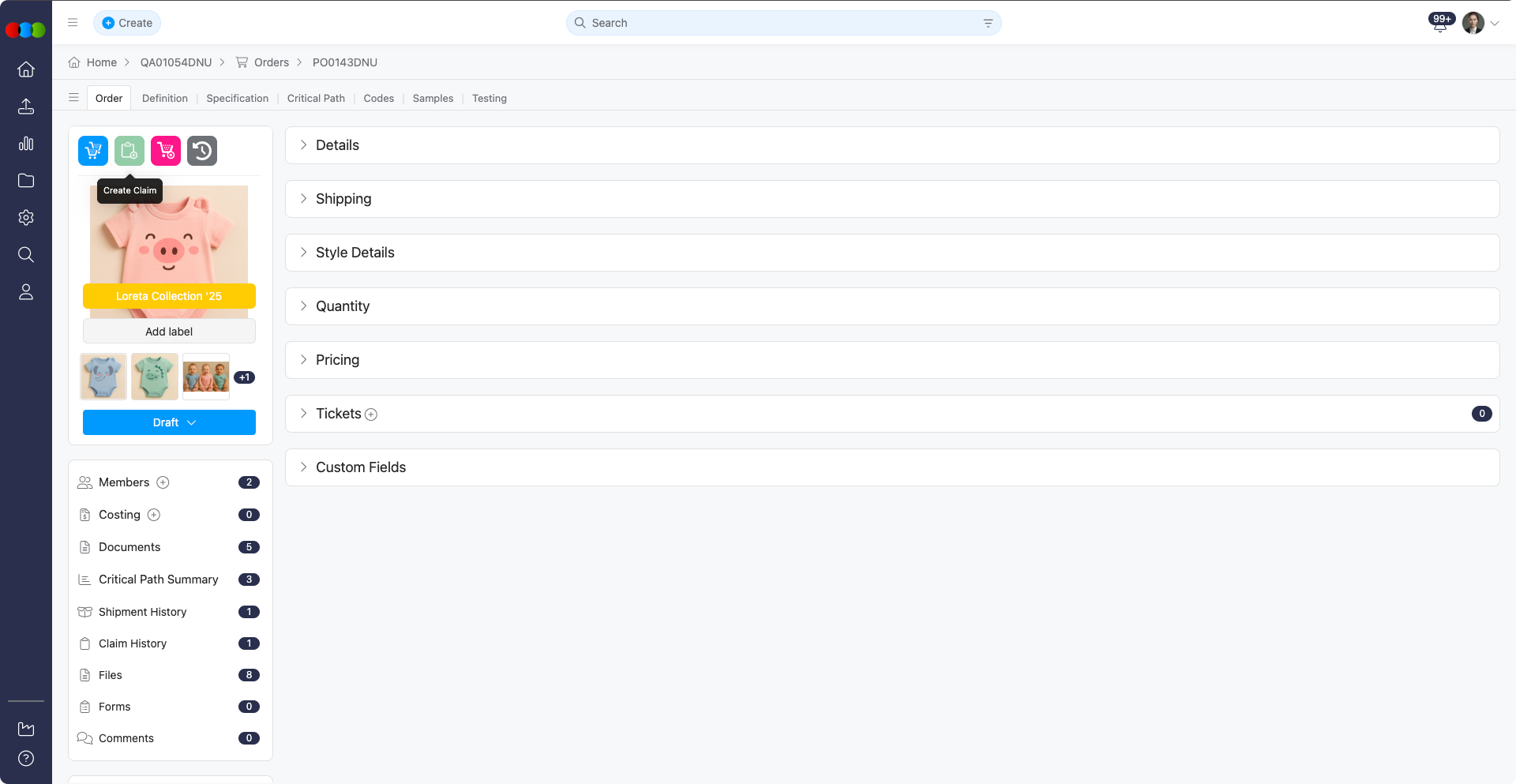
Task: Open the gray history clock icon
Action: 202,151
